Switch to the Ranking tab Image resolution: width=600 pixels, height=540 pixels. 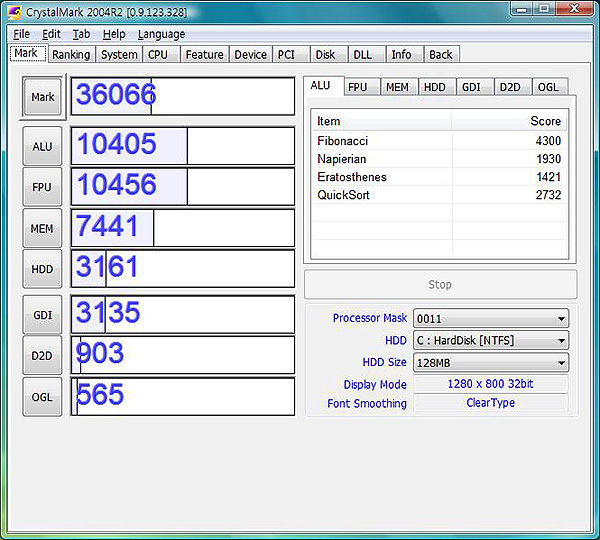[x=71, y=54]
